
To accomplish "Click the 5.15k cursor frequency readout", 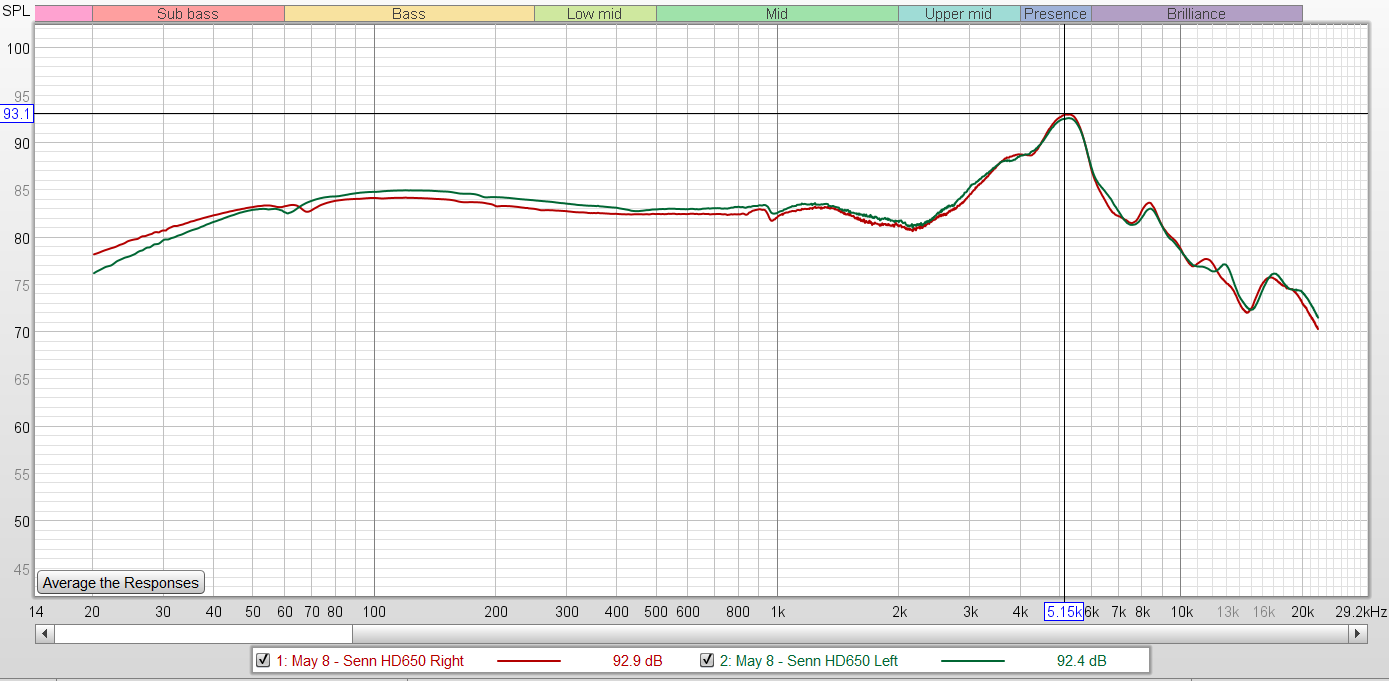I will click(x=1064, y=612).
